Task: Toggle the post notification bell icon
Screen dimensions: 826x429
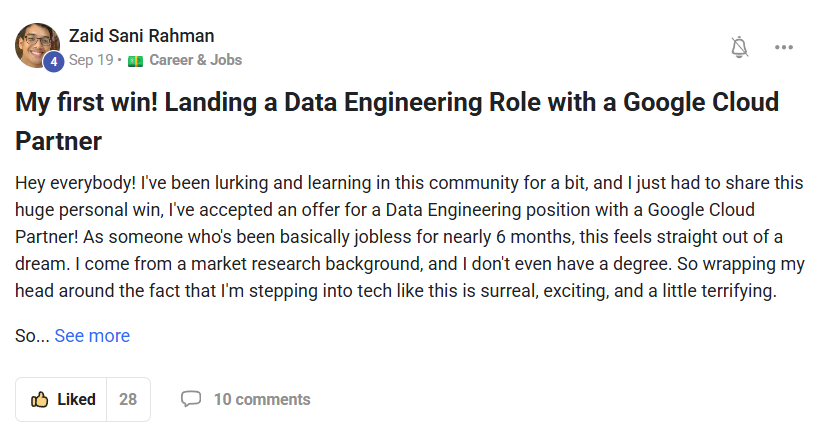Action: (739, 47)
